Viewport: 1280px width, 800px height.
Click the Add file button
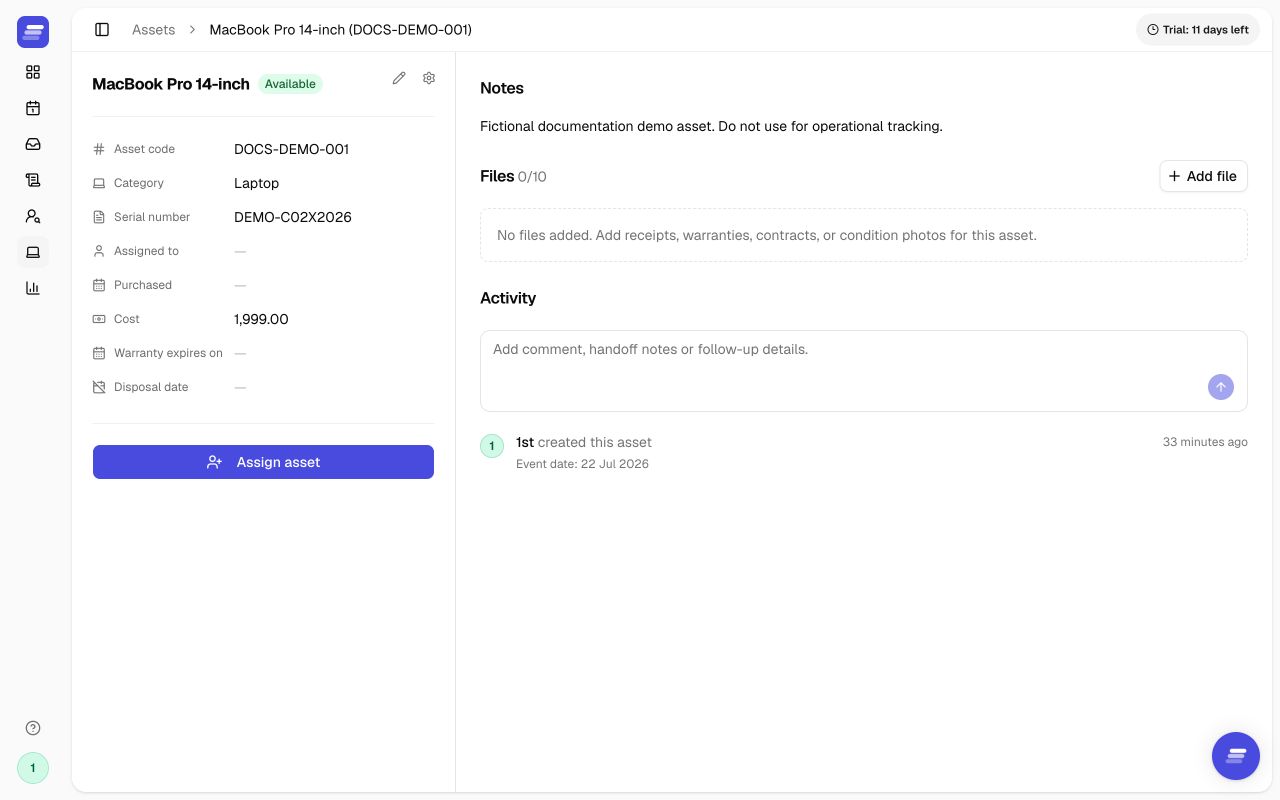pyautogui.click(x=1203, y=176)
